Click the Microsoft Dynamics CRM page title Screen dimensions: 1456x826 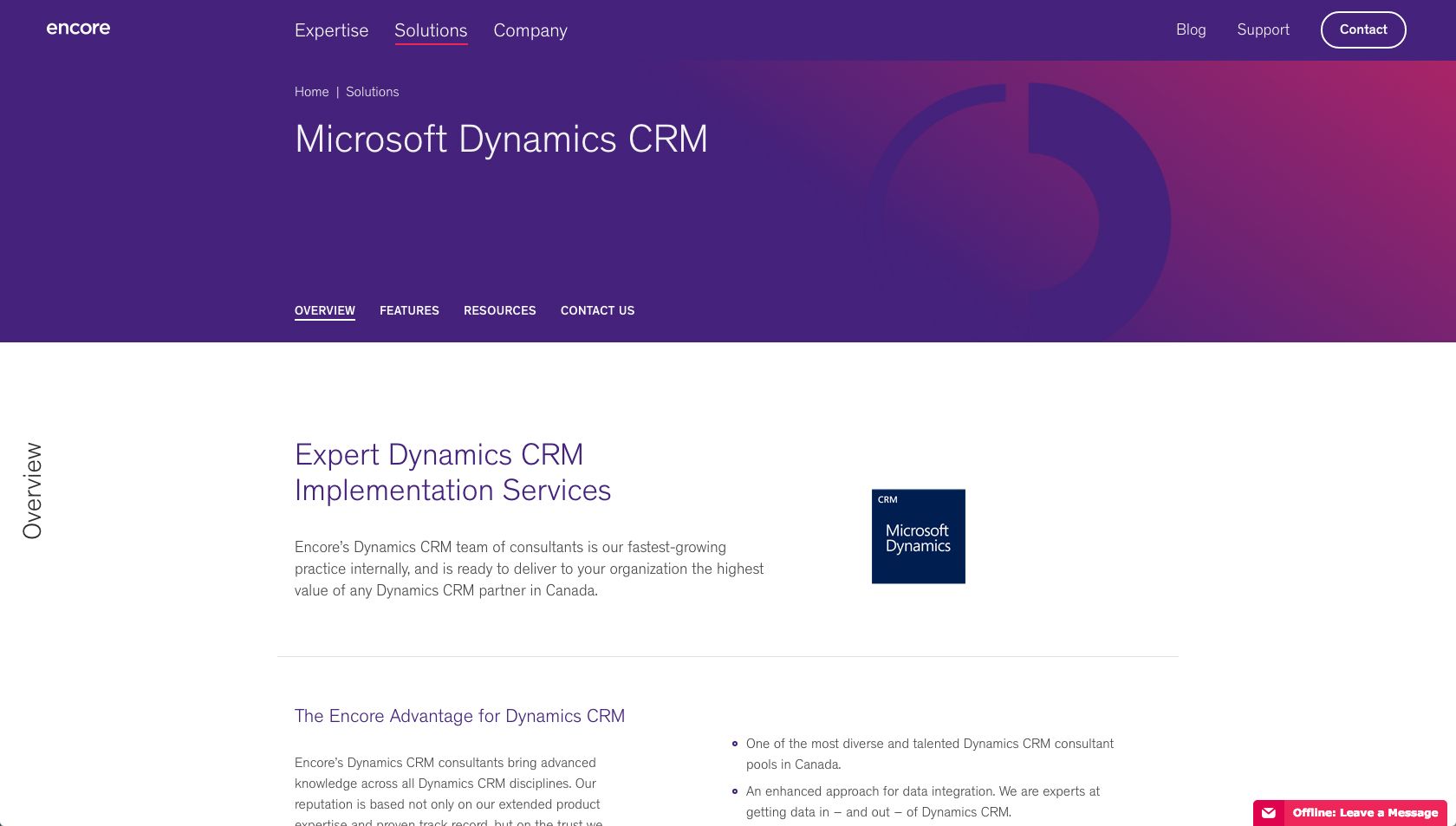[x=502, y=139]
